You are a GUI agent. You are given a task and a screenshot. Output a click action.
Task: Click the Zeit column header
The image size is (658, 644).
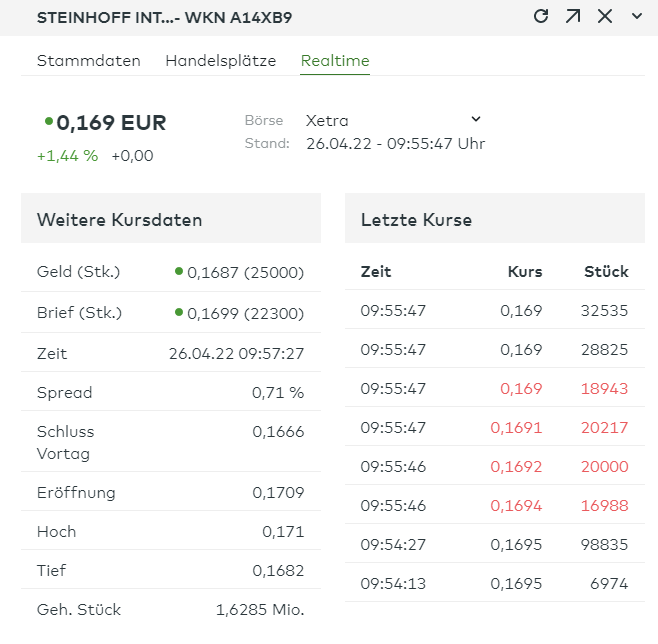376,271
